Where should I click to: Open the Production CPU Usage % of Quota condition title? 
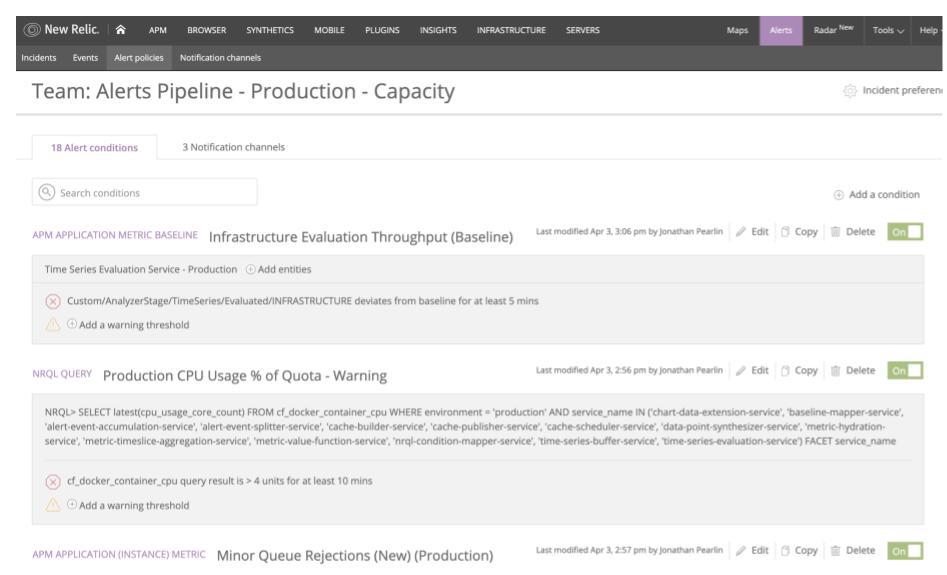[245, 376]
